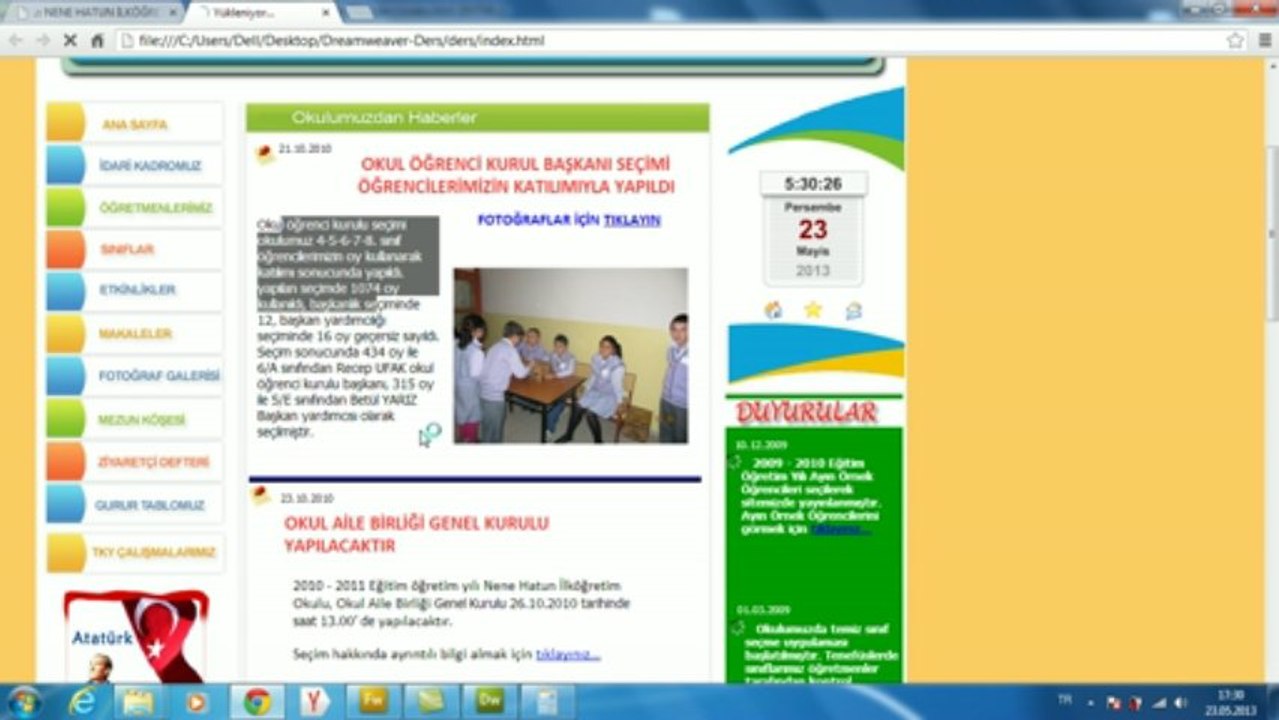
Task: Open MEZUN KÖŞESİ menu item
Action: tap(134, 420)
